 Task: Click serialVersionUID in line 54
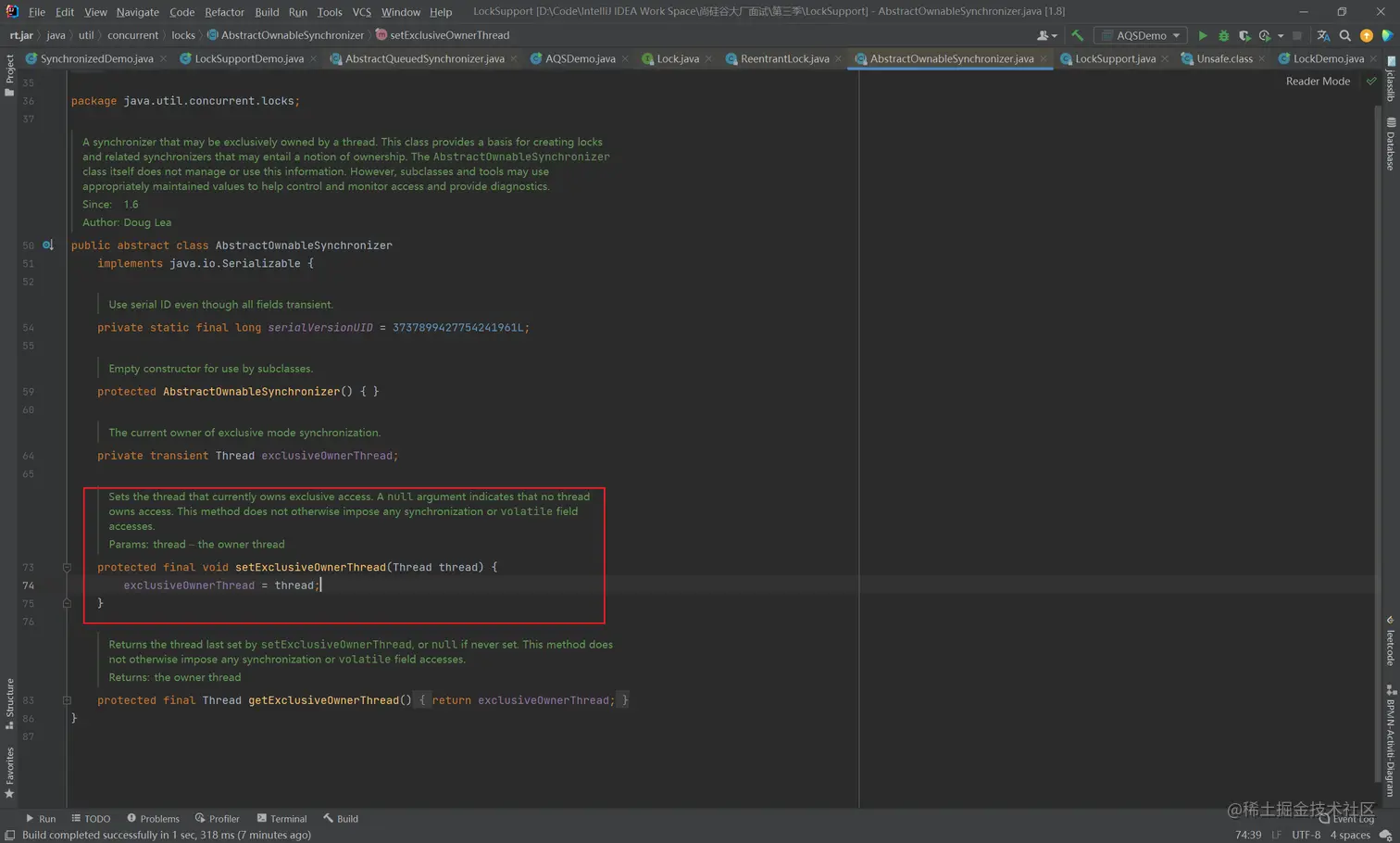320,328
